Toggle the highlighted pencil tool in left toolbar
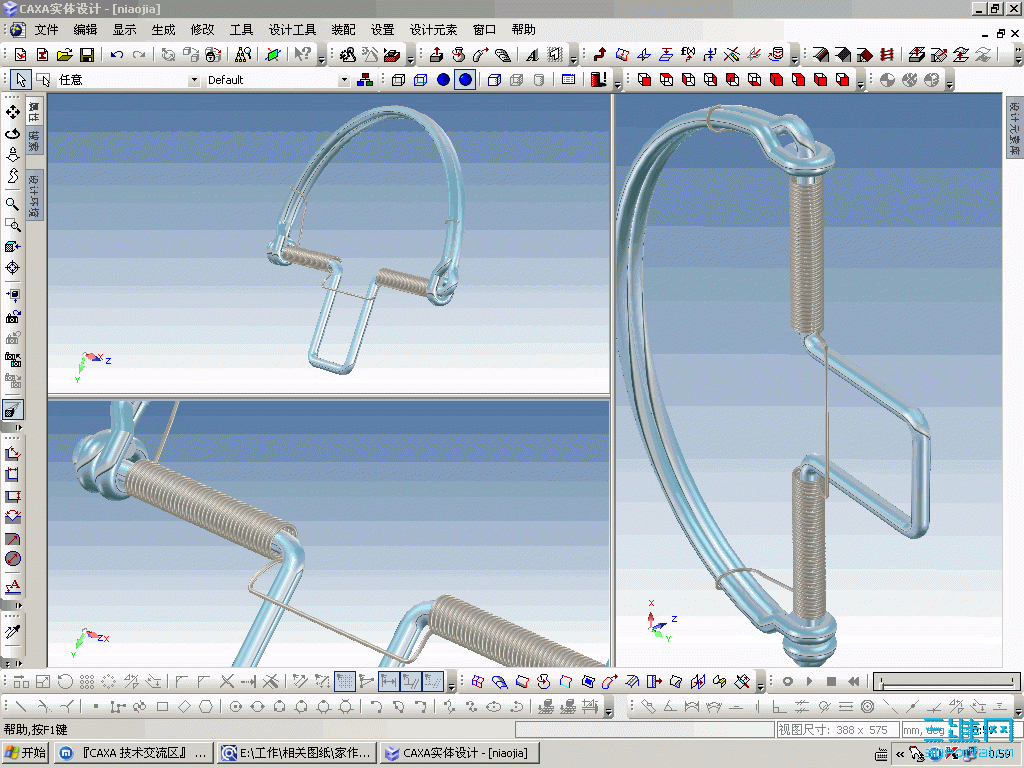The image size is (1024, 768). (12, 409)
